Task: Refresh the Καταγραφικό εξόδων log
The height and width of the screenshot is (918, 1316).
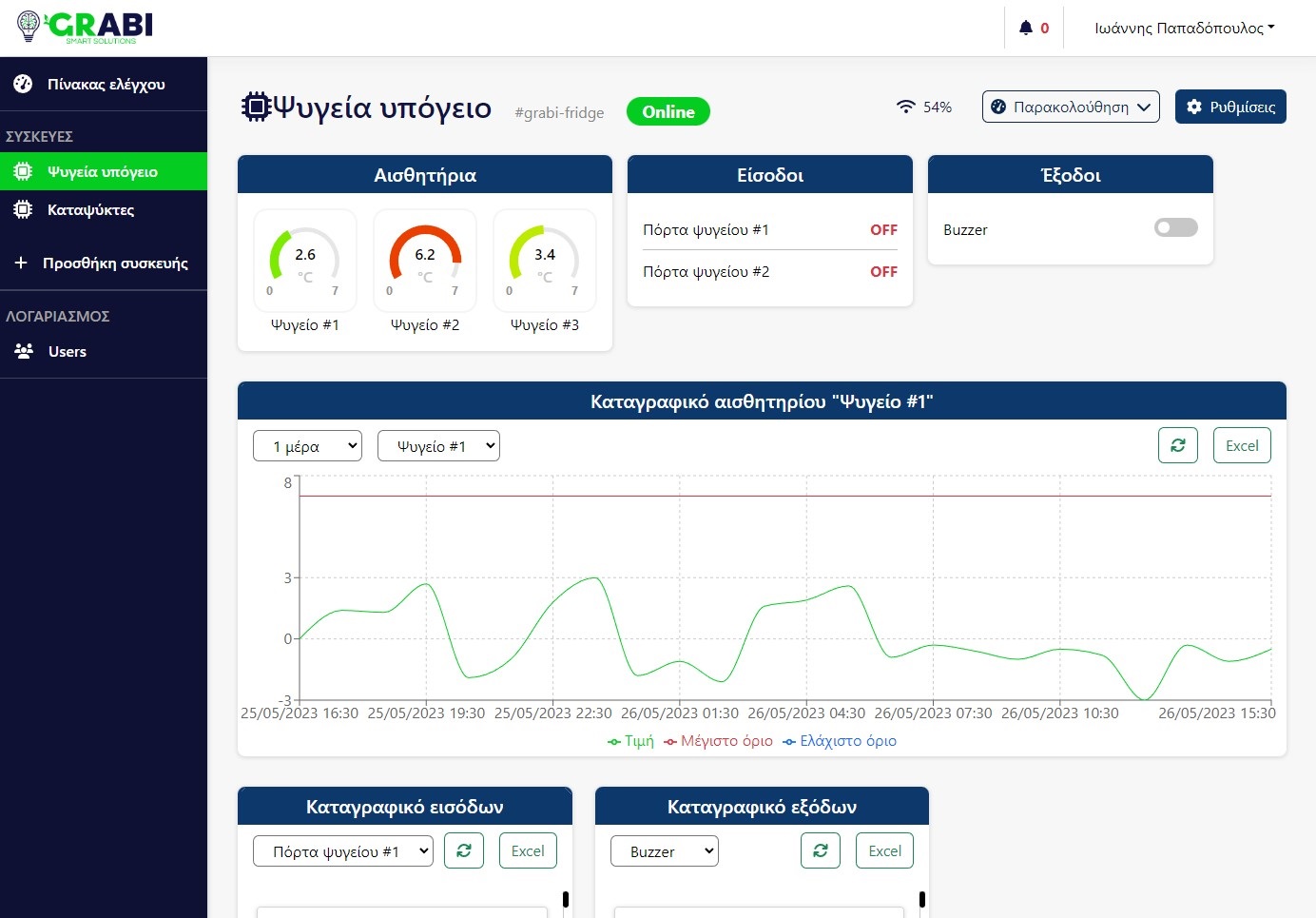Action: [821, 850]
